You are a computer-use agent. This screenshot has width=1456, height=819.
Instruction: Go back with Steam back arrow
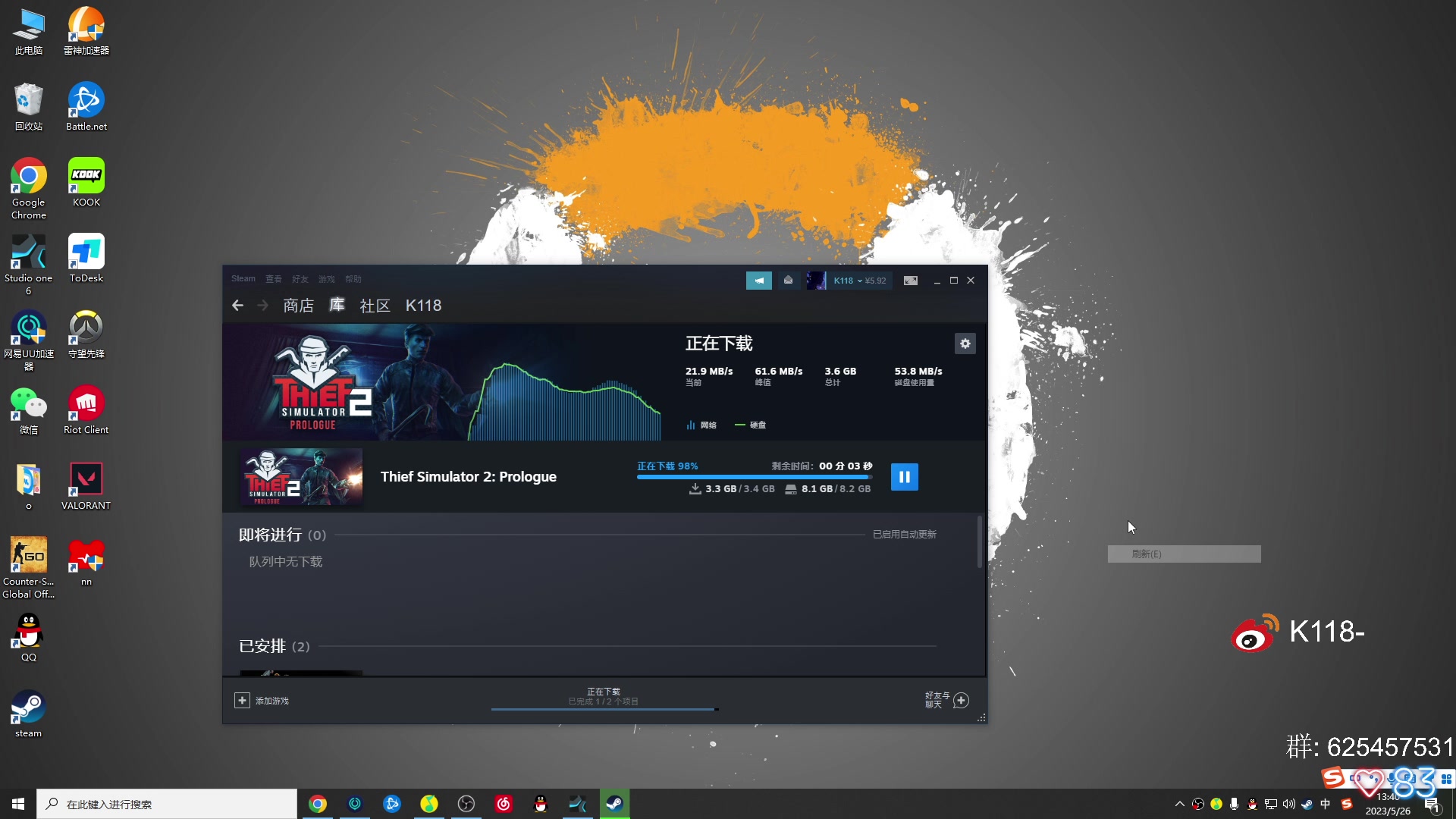pos(237,305)
